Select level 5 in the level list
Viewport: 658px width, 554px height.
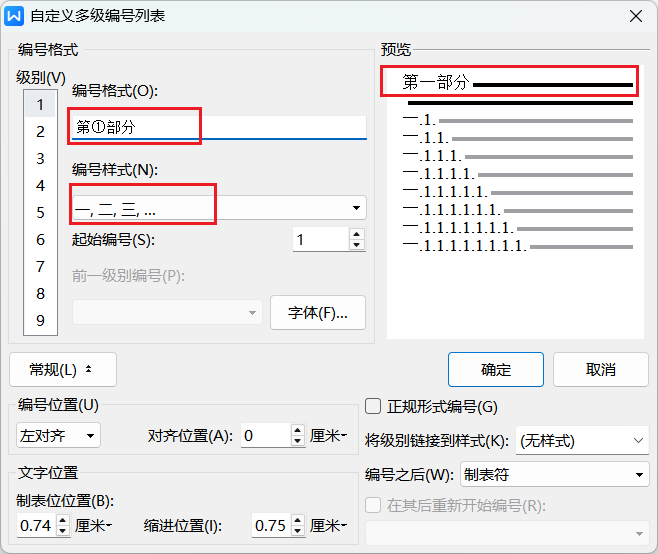tap(40, 212)
